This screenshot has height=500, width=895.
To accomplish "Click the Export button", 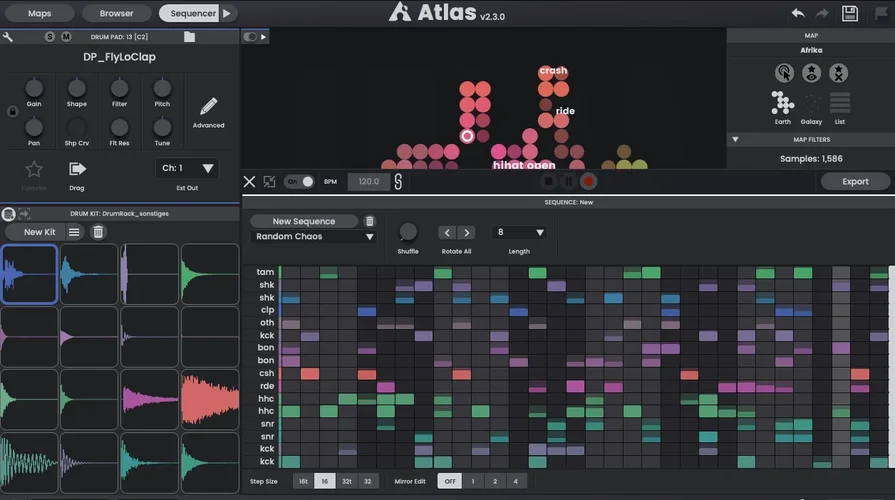I will (x=855, y=182).
